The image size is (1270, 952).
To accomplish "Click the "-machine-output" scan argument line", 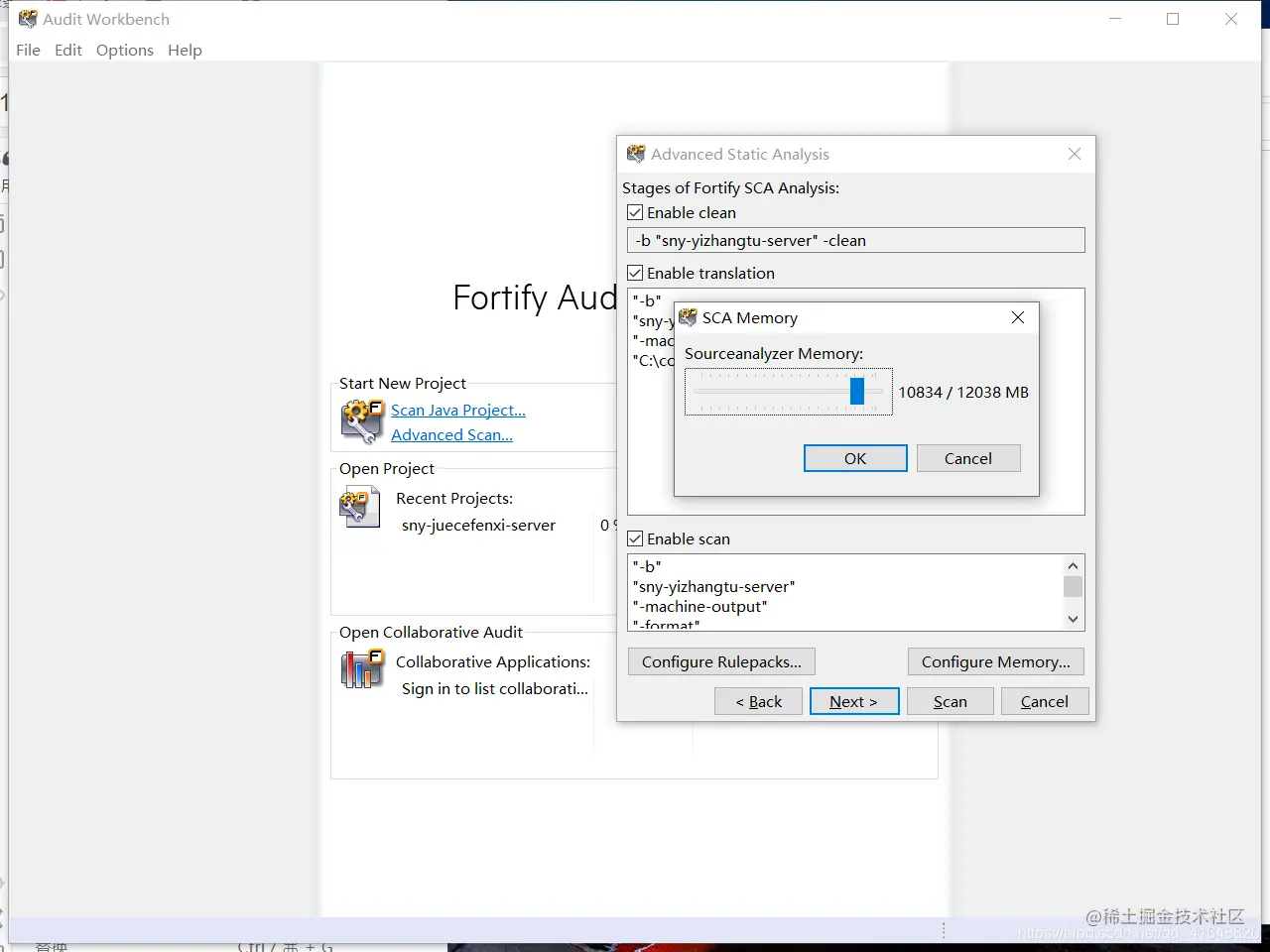I will (700, 606).
